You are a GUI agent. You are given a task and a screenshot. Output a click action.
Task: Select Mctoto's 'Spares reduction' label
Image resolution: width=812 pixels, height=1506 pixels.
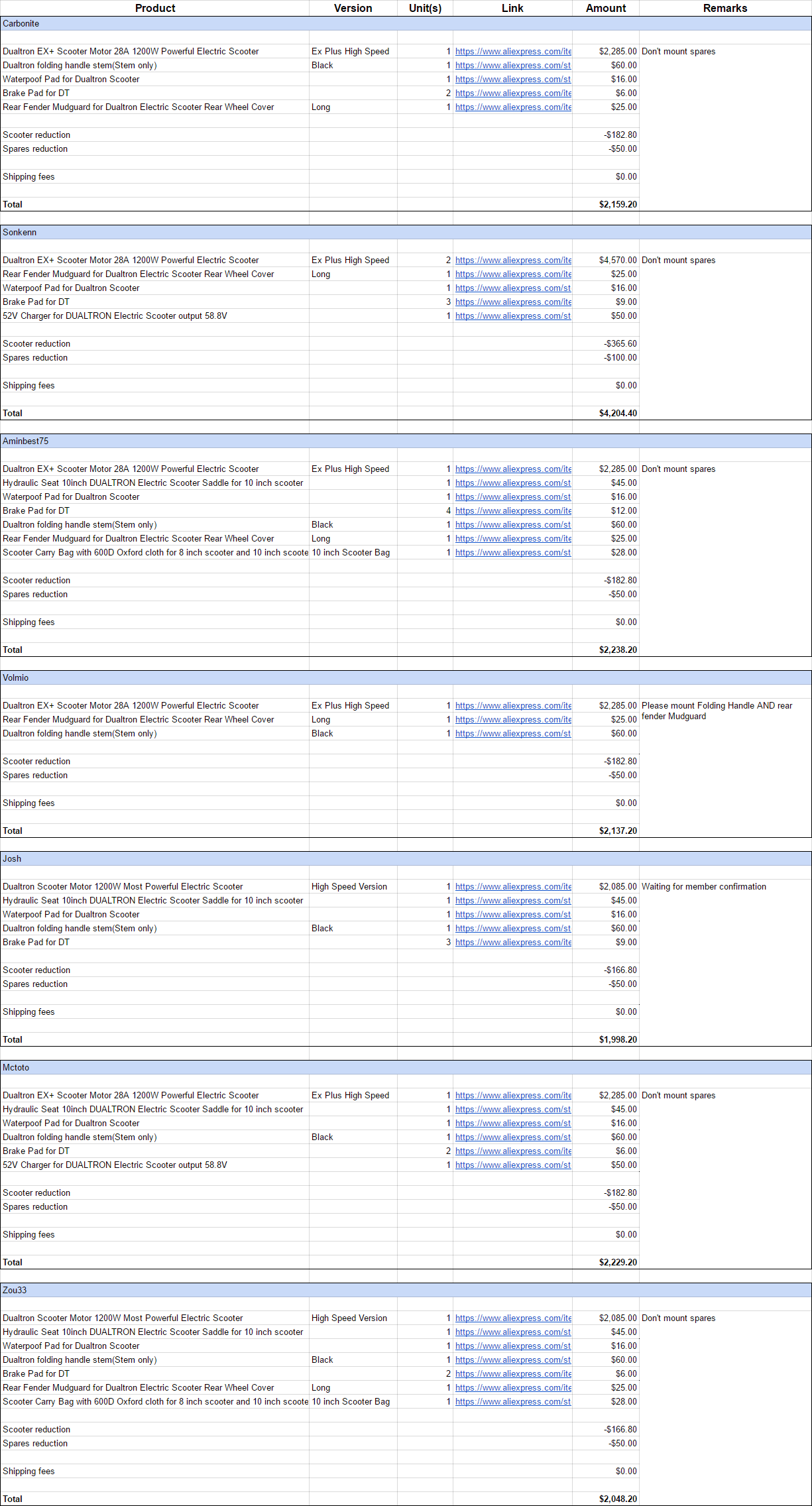pos(35,1207)
